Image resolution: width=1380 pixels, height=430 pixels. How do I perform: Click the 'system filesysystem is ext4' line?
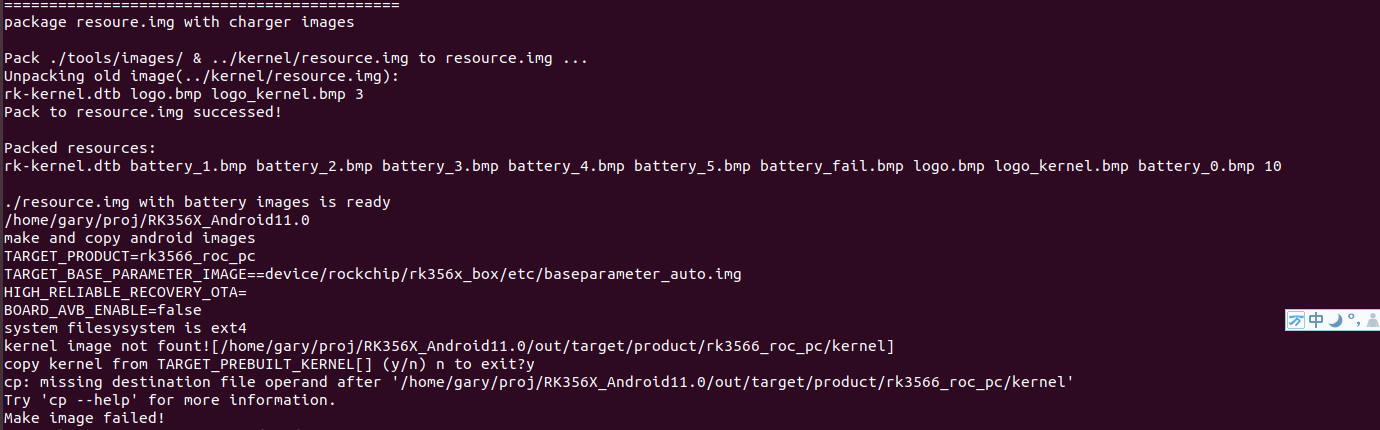coord(125,328)
